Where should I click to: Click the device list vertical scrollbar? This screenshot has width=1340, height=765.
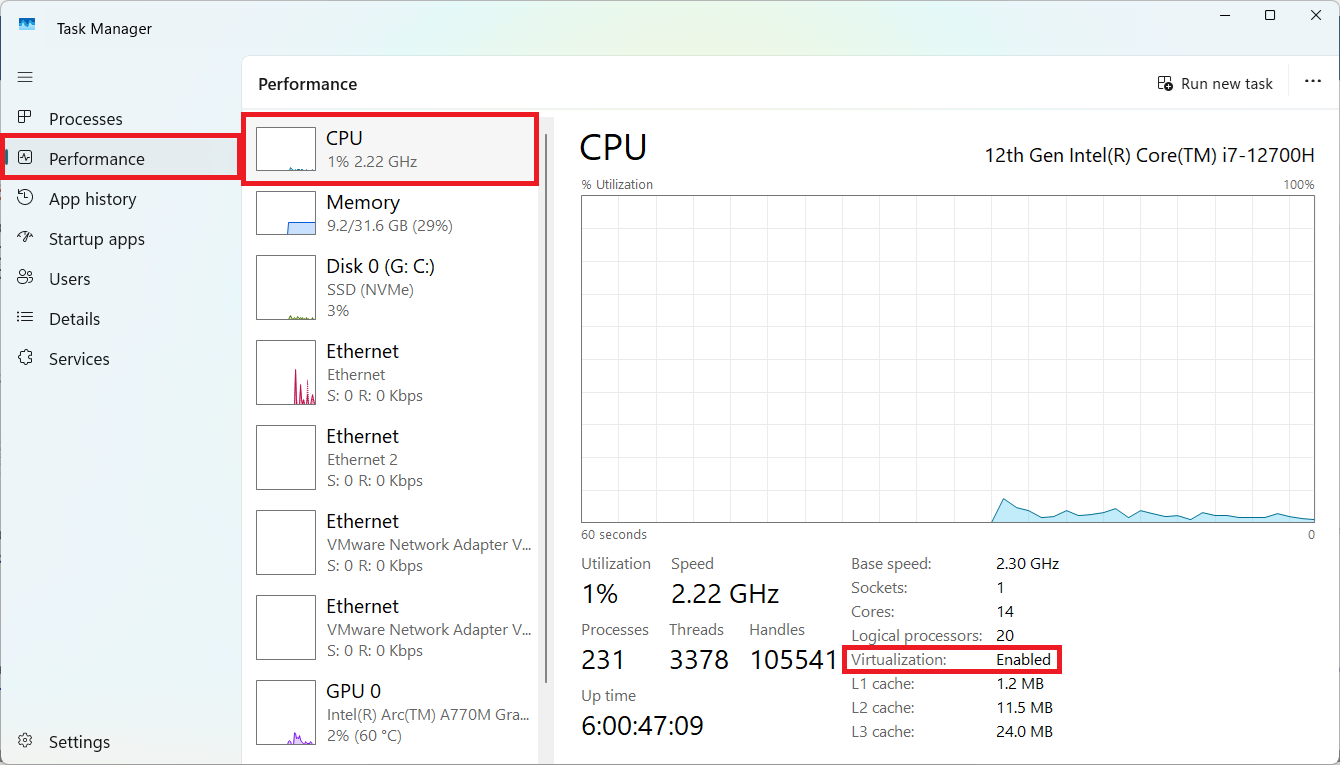pyautogui.click(x=545, y=400)
